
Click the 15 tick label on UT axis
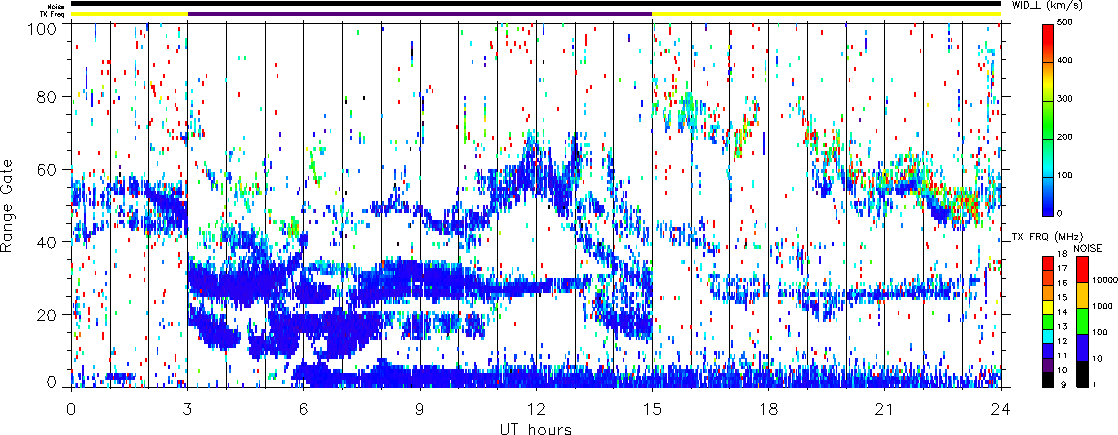652,410
